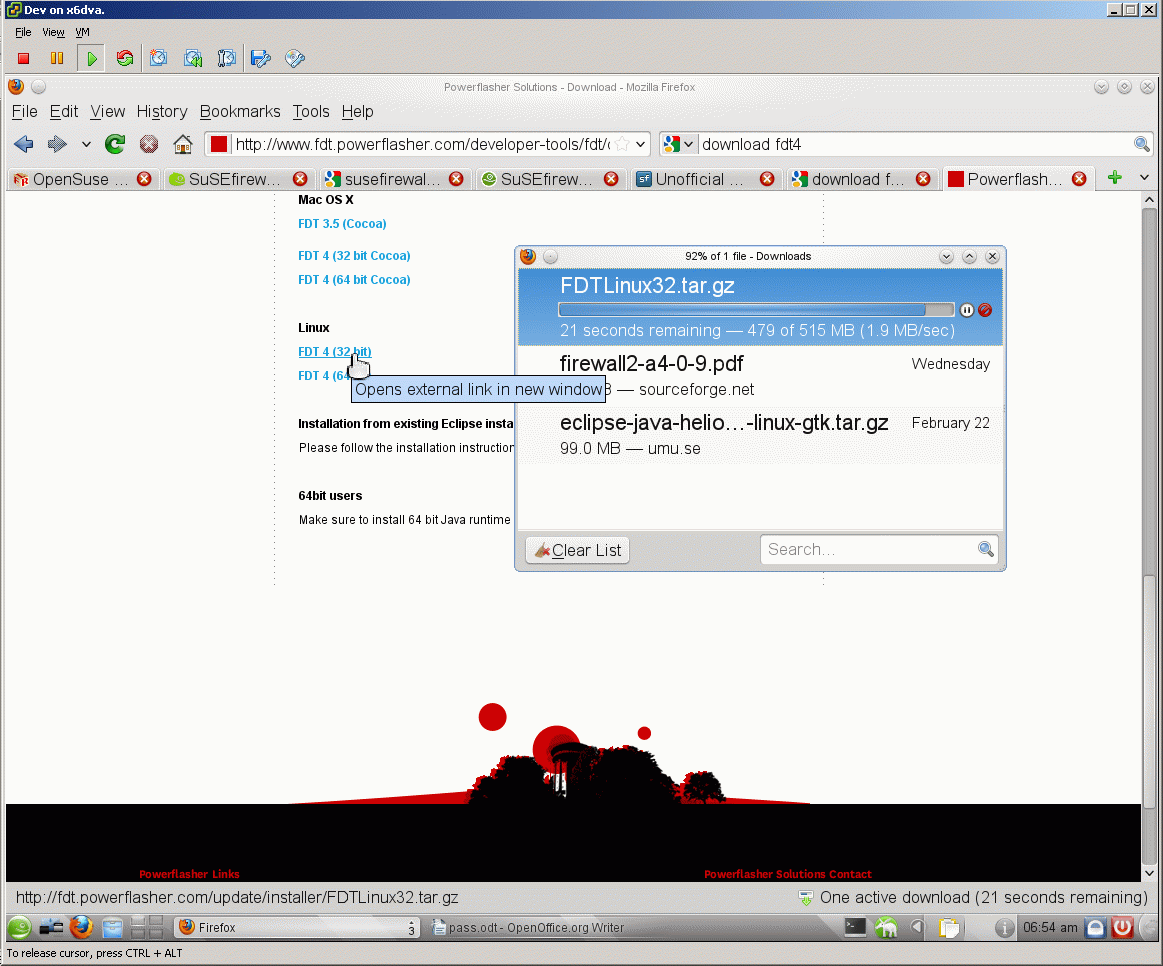This screenshot has height=966, width=1163.
Task: Click the FDT 3.5 (Cocoa) link
Action: point(342,223)
